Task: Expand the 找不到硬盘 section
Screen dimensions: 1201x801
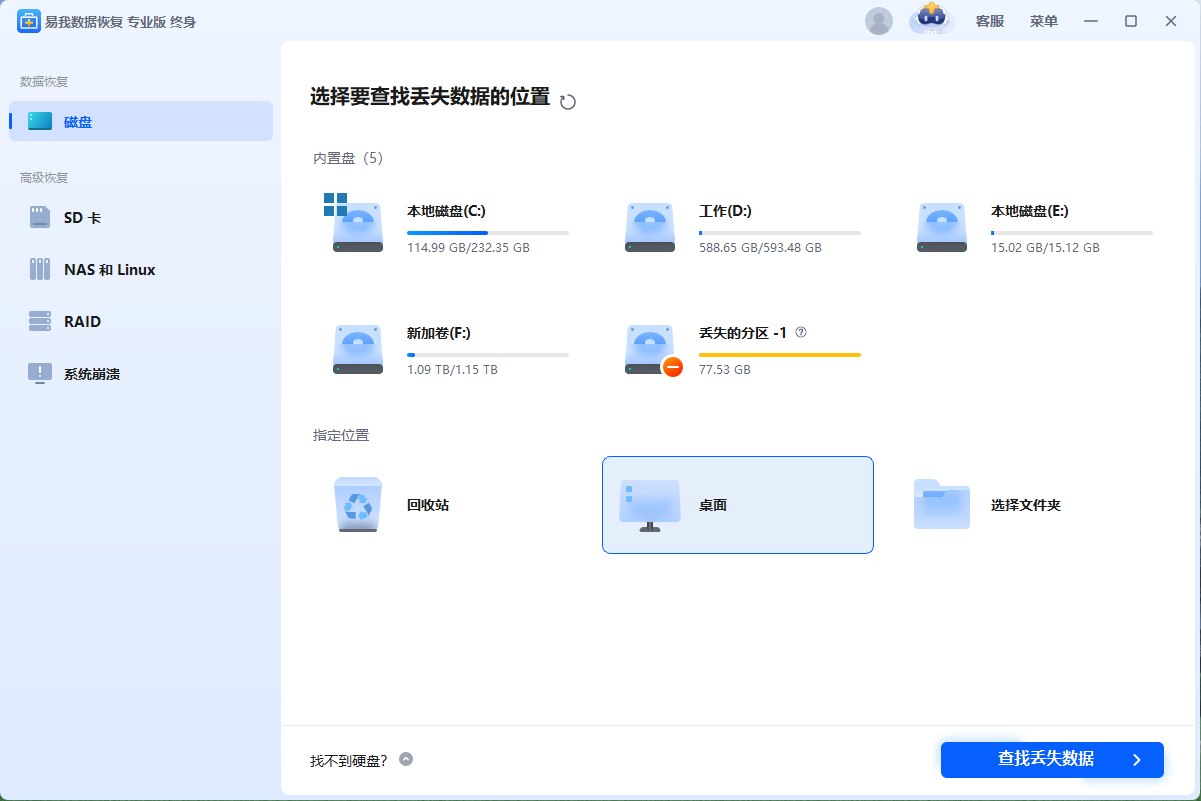Action: (406, 759)
